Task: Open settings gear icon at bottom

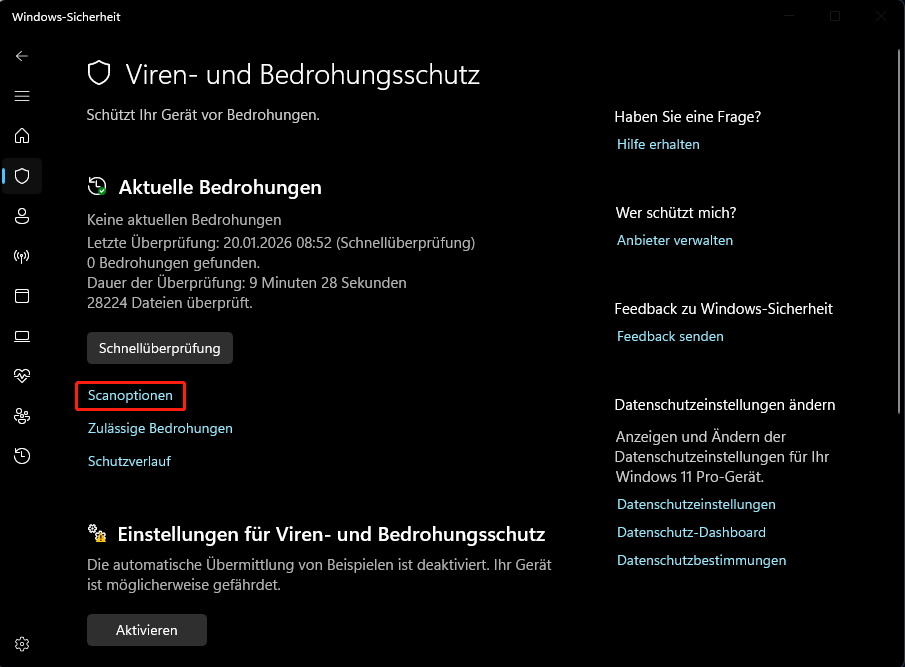Action: click(x=22, y=644)
